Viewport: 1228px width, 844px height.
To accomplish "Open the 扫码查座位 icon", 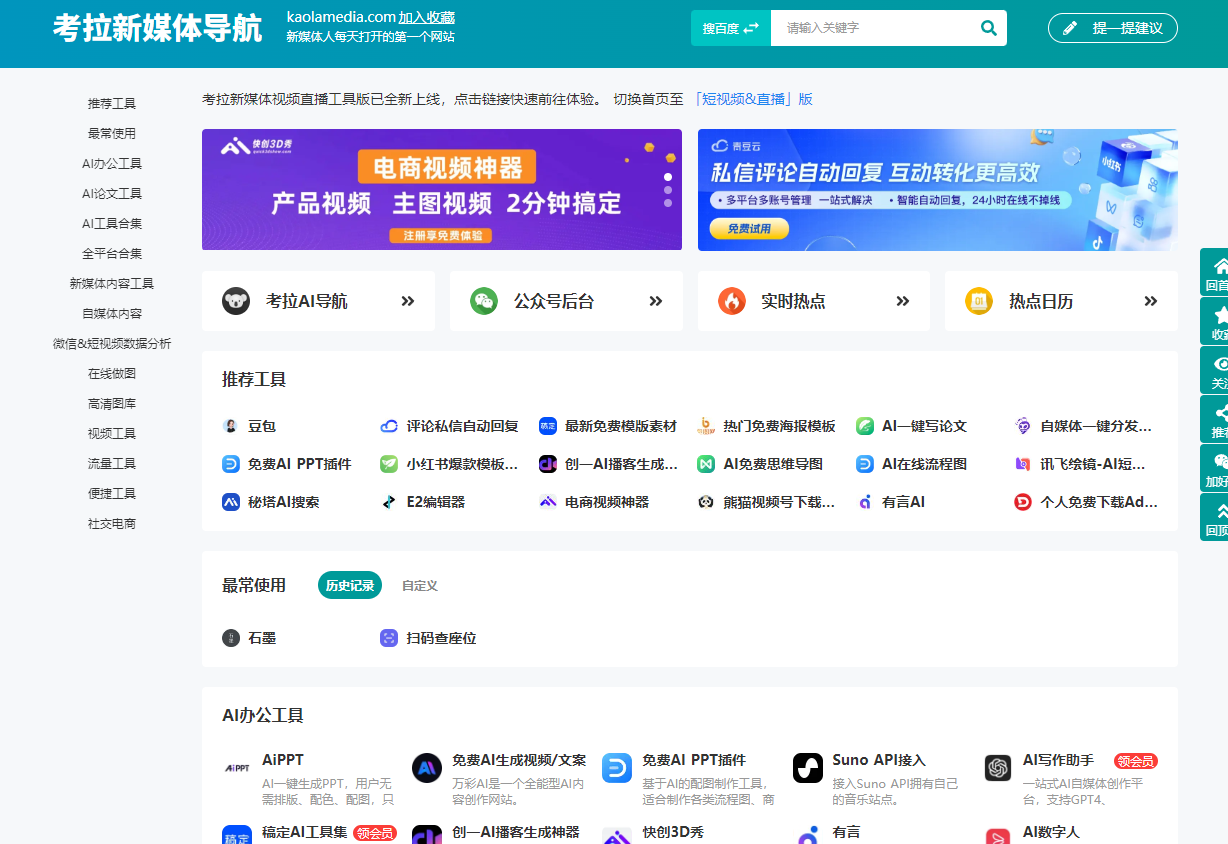I will point(389,637).
